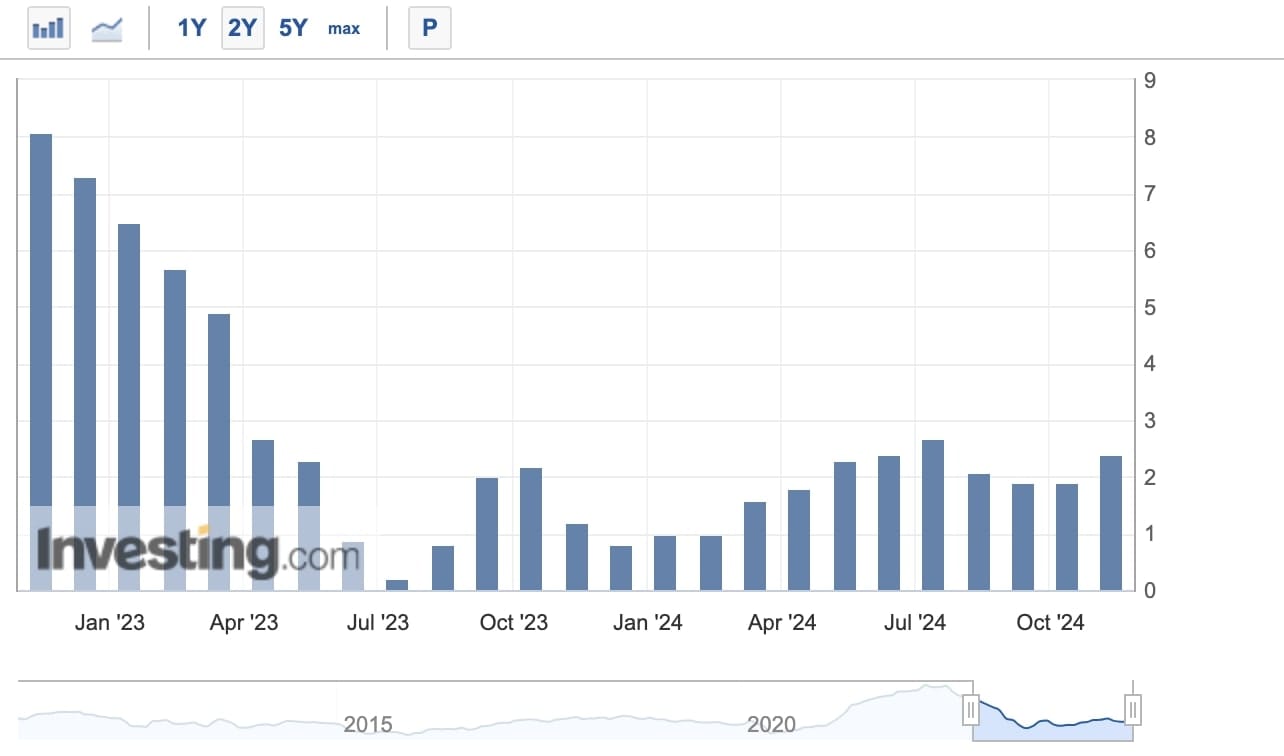Click the Apr '23 axis label
Image resolution: width=1284 pixels, height=756 pixels.
(243, 622)
